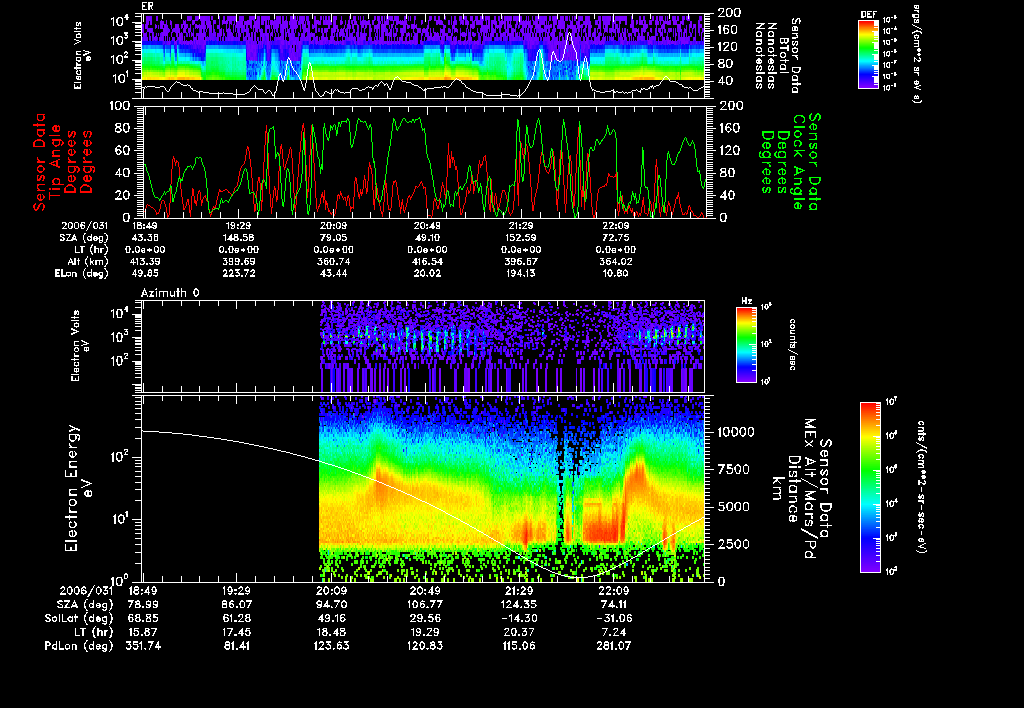
Task: Select ELon value 223.72
Action: tap(239, 274)
